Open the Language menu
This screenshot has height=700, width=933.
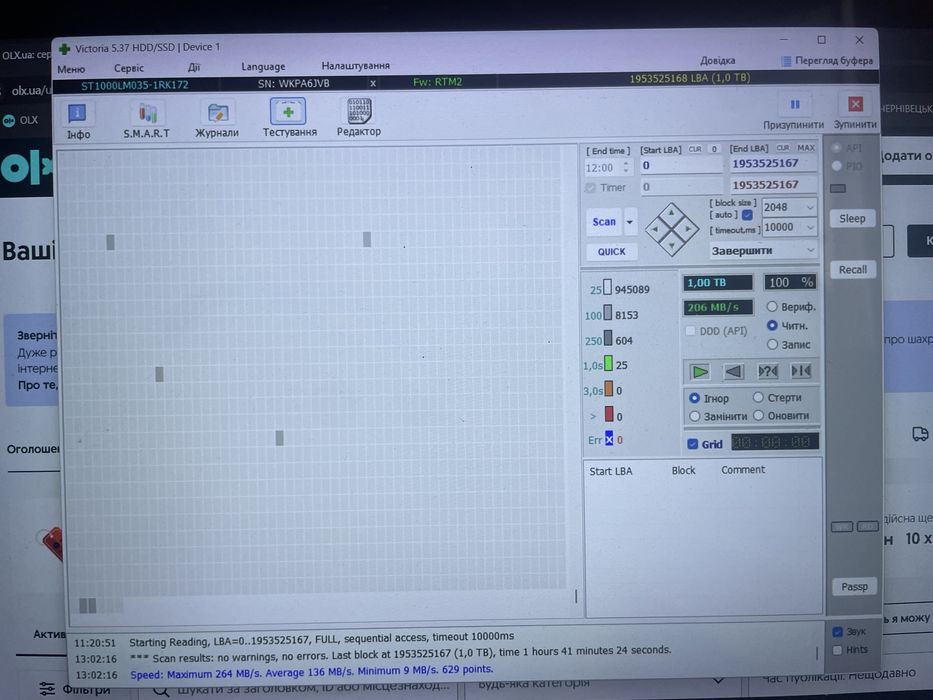coord(263,67)
